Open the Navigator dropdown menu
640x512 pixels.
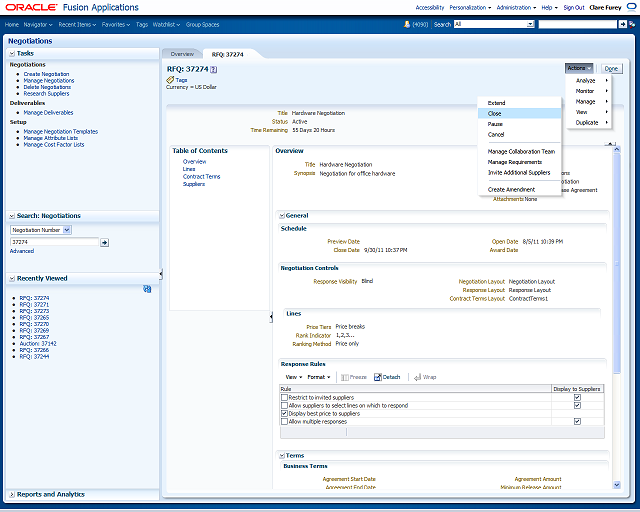pos(38,24)
